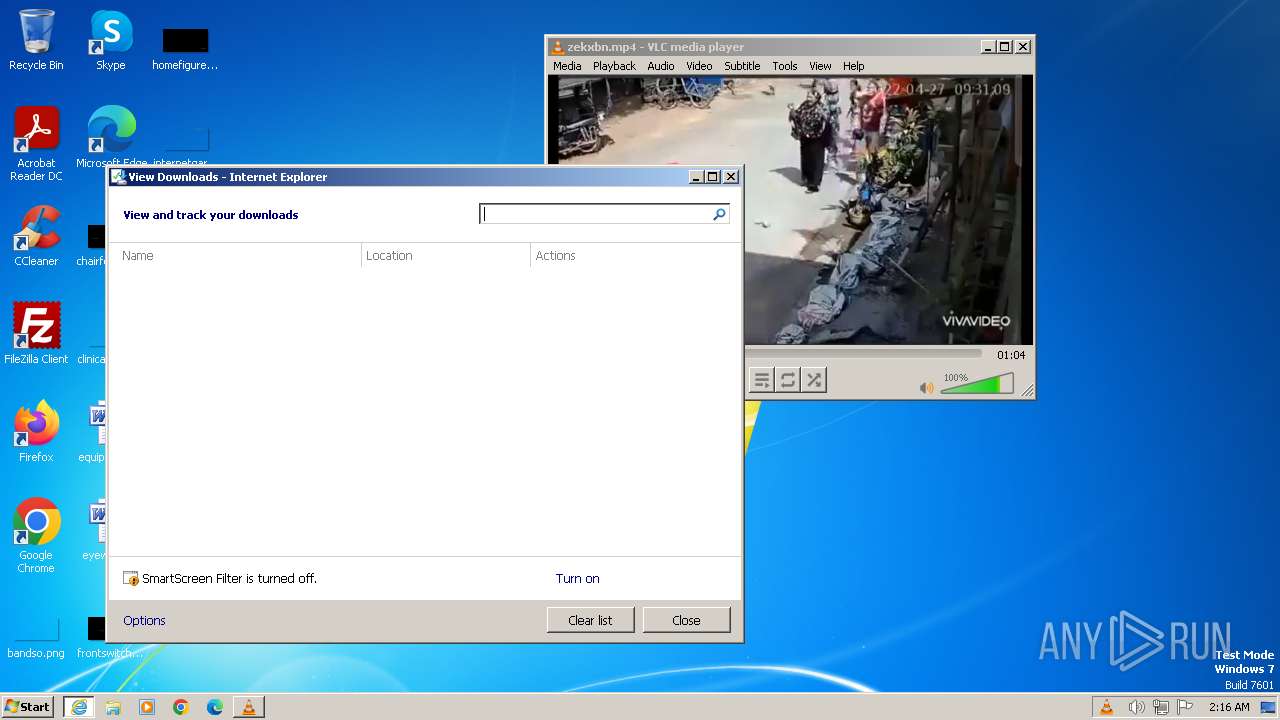This screenshot has height=720, width=1280.
Task: Launch CCleaner from the desktop
Action: (x=36, y=236)
